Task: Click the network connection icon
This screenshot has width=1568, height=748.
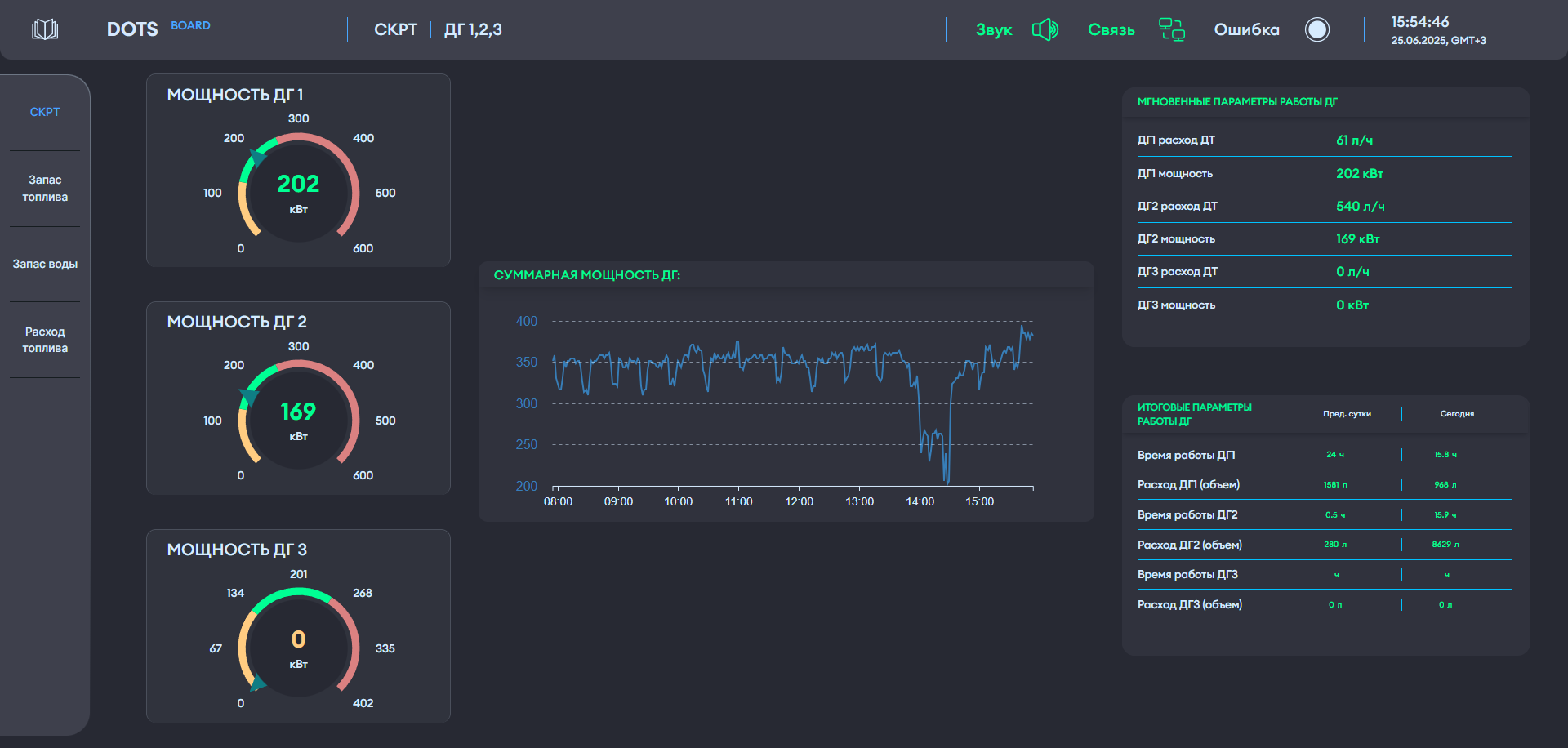Action: [x=1172, y=29]
